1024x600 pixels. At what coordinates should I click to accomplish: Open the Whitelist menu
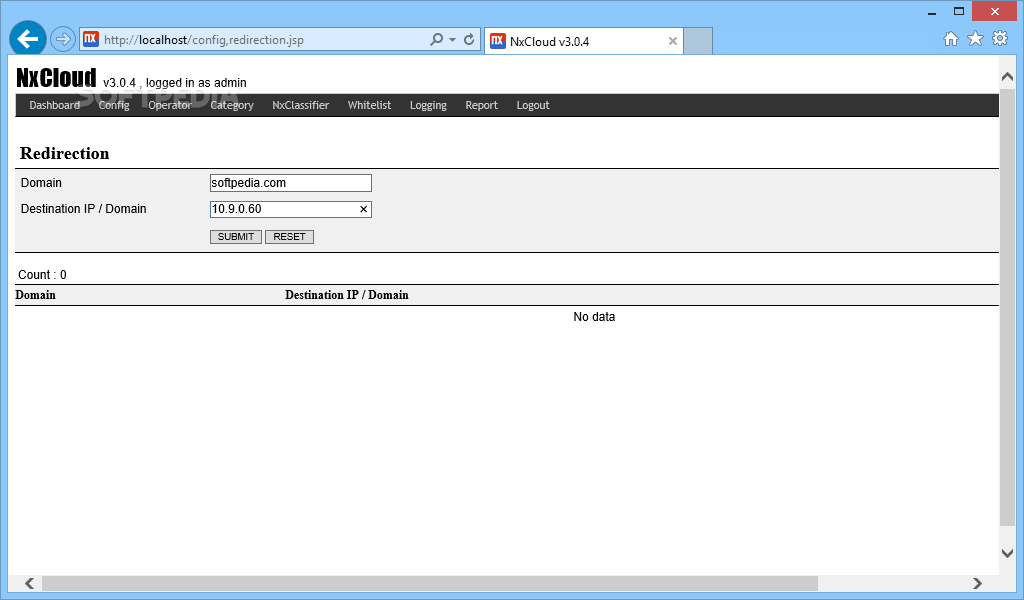(x=369, y=105)
